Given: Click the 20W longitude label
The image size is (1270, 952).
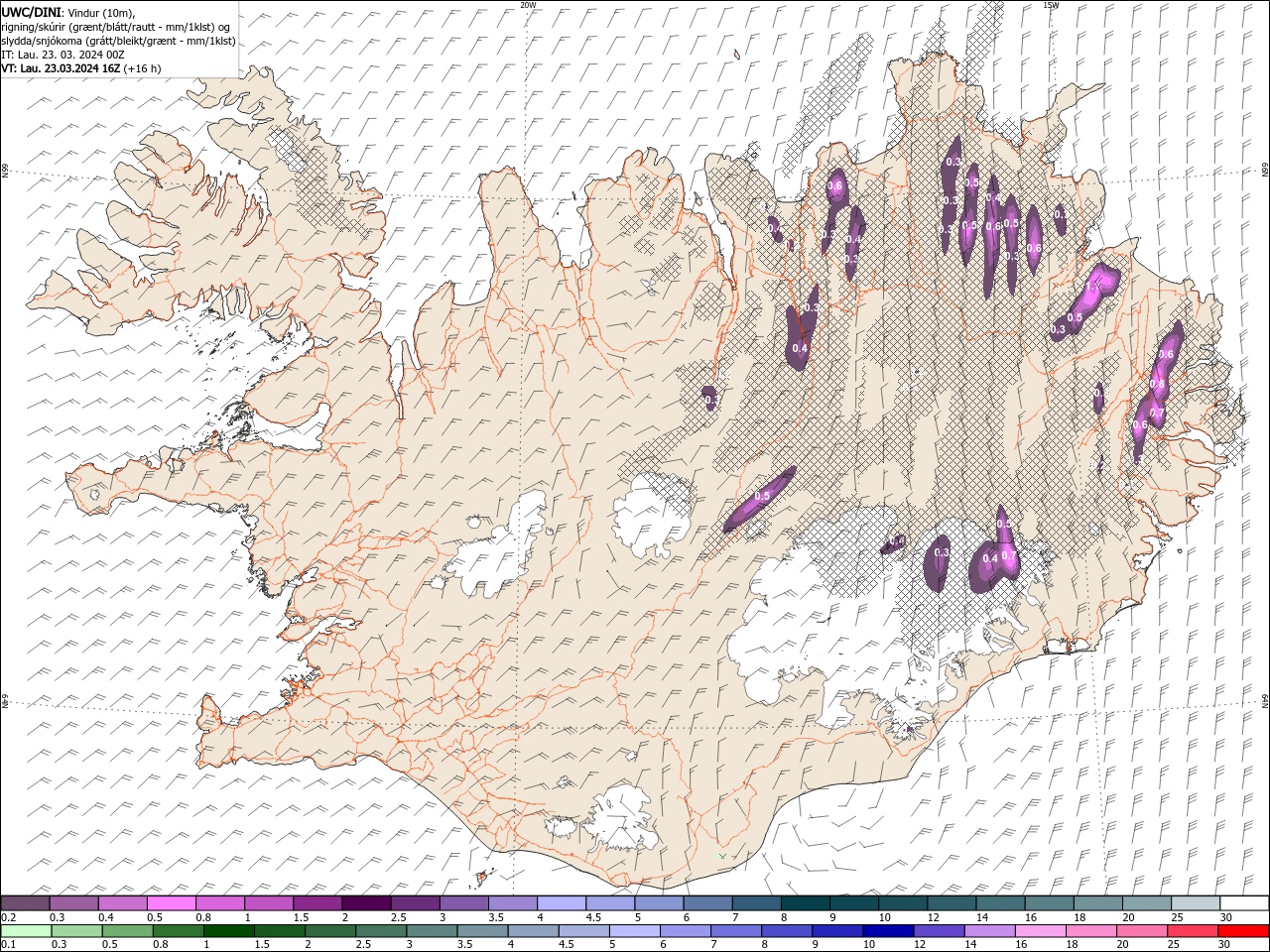Looking at the screenshot, I should [528, 4].
